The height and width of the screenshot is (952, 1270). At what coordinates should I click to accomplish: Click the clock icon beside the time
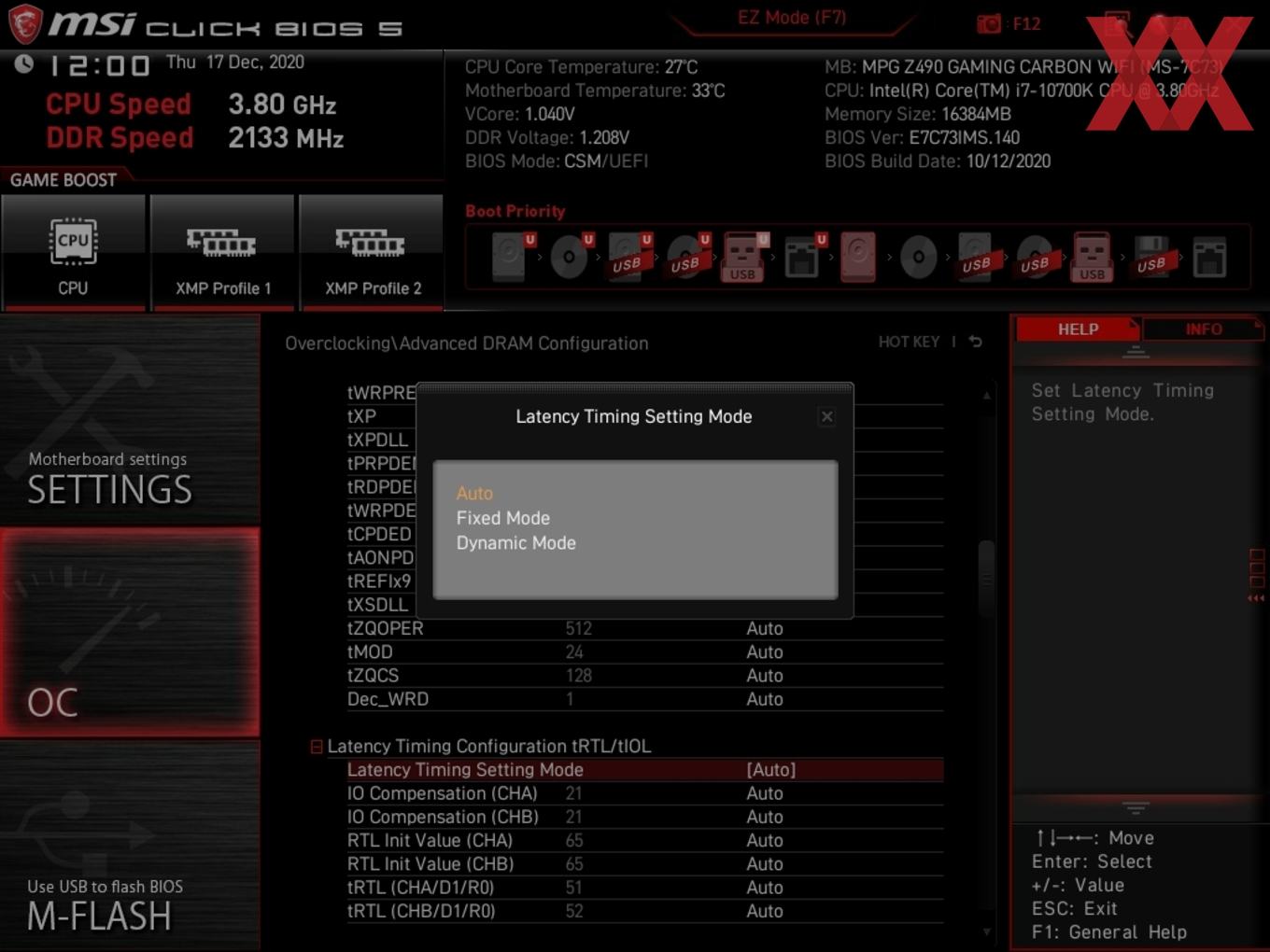point(24,63)
